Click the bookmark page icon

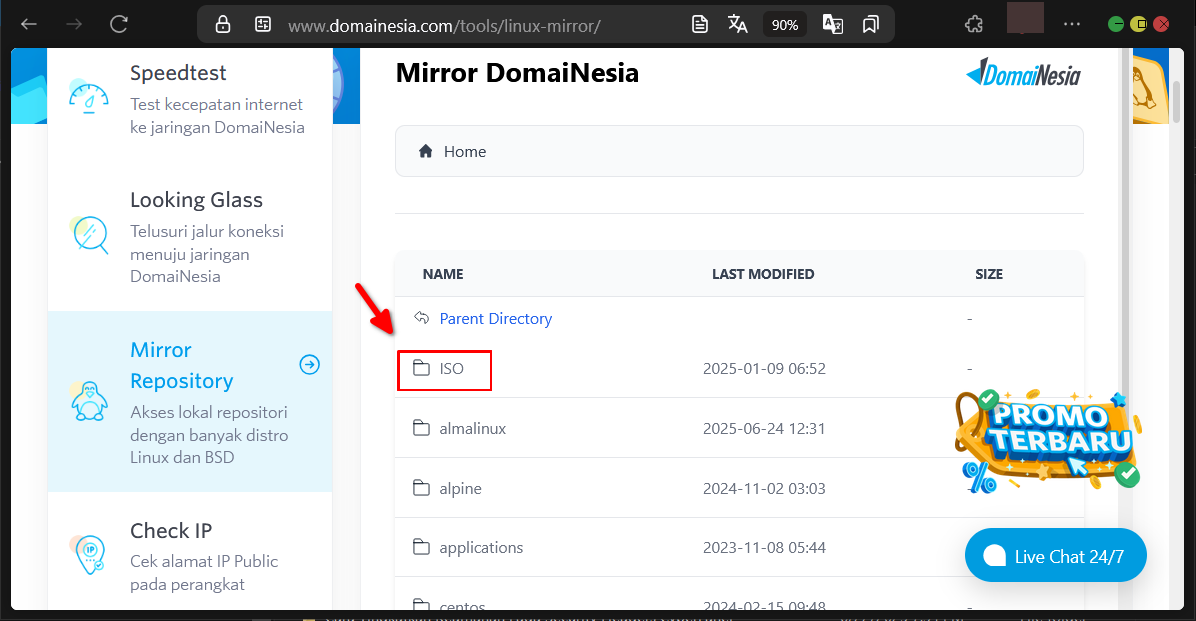click(870, 24)
